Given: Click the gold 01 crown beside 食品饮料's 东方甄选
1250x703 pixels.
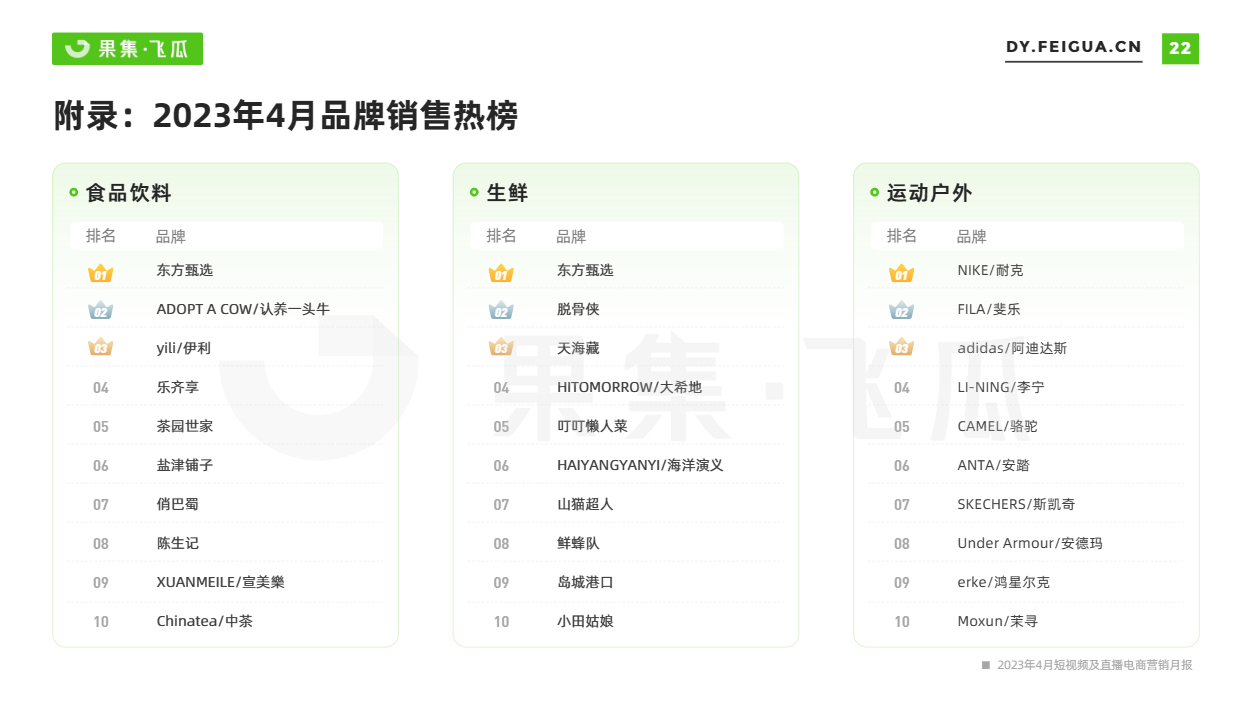Looking at the screenshot, I should (101, 273).
